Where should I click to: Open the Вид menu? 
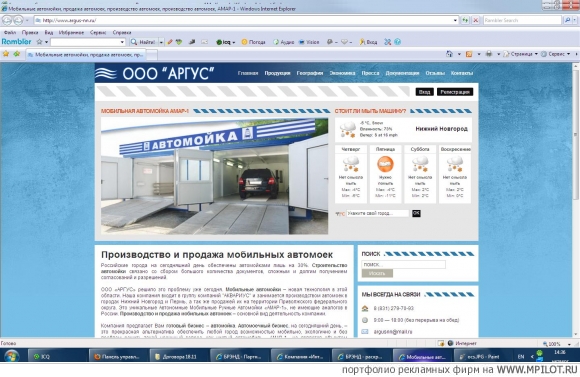point(49,33)
